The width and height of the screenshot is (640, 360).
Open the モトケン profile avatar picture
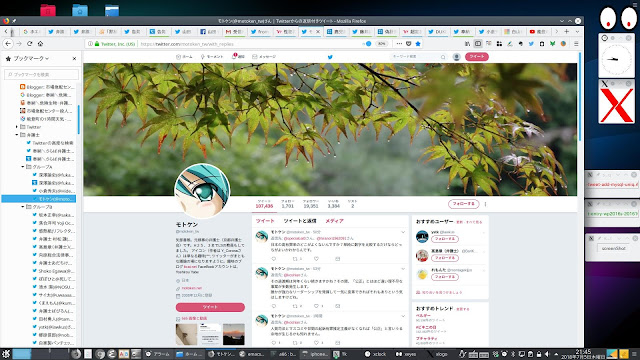[x=202, y=191]
